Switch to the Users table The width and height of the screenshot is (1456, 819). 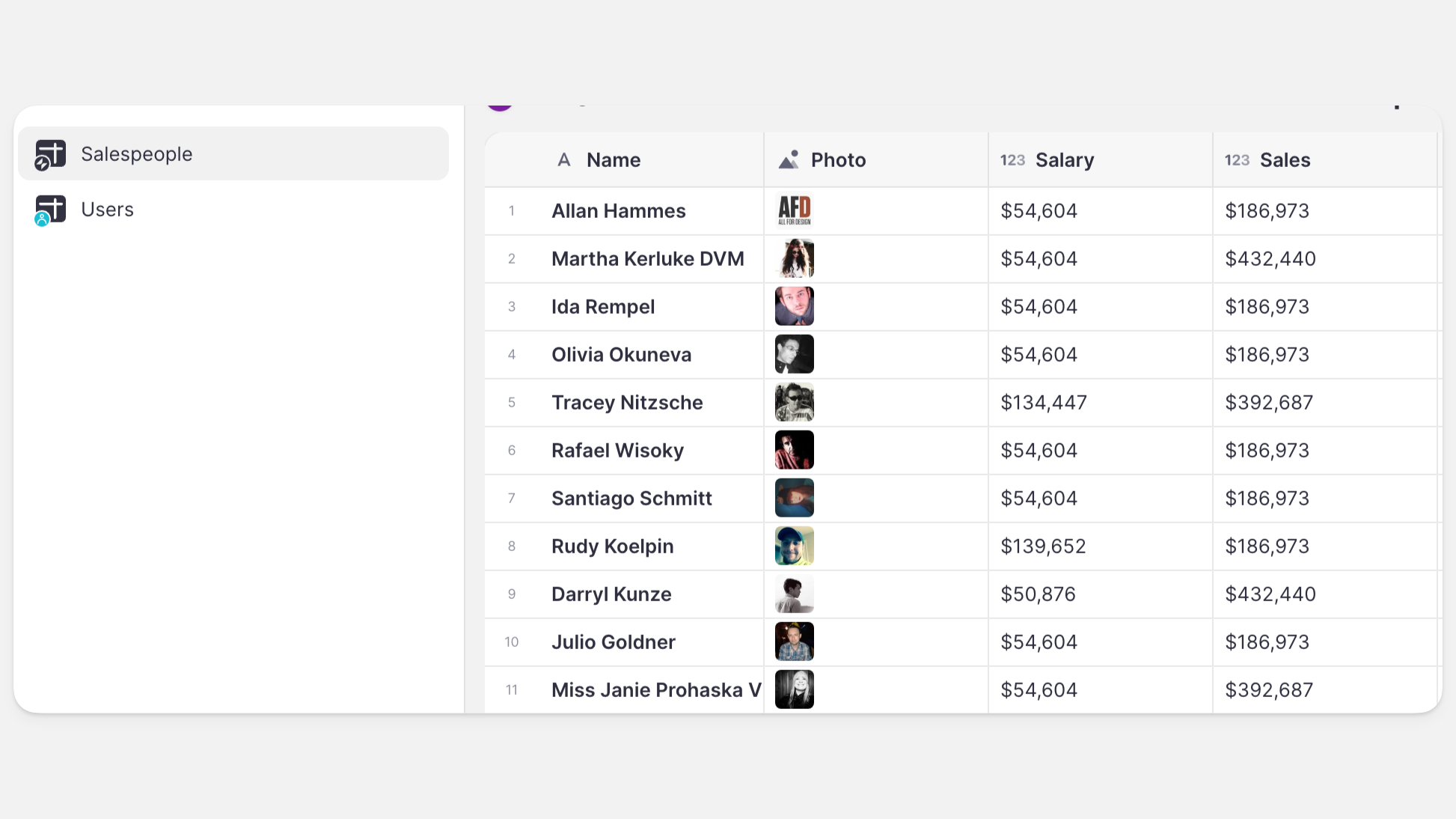point(108,210)
